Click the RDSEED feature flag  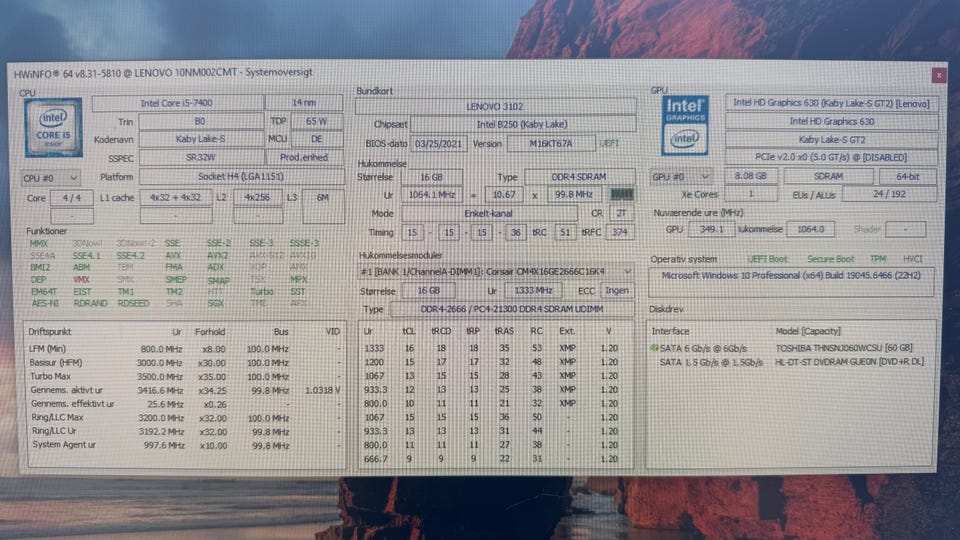pos(133,303)
